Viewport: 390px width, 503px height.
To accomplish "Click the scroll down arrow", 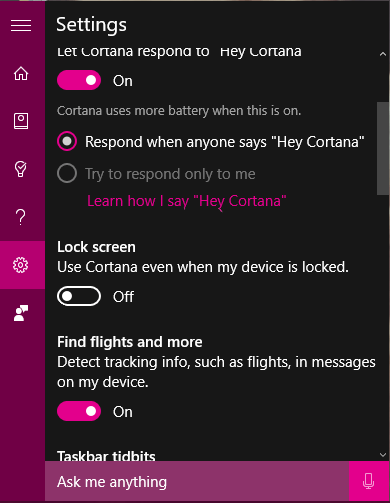I will 383,455.
